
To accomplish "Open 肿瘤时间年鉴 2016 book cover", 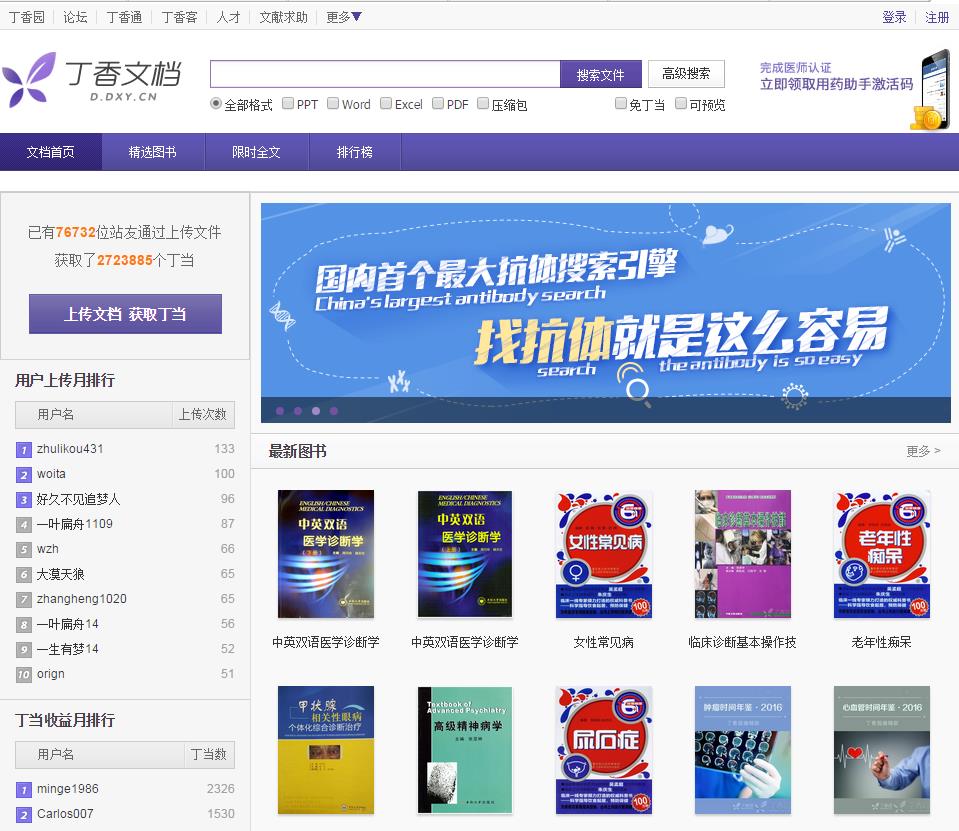I will coord(742,750).
